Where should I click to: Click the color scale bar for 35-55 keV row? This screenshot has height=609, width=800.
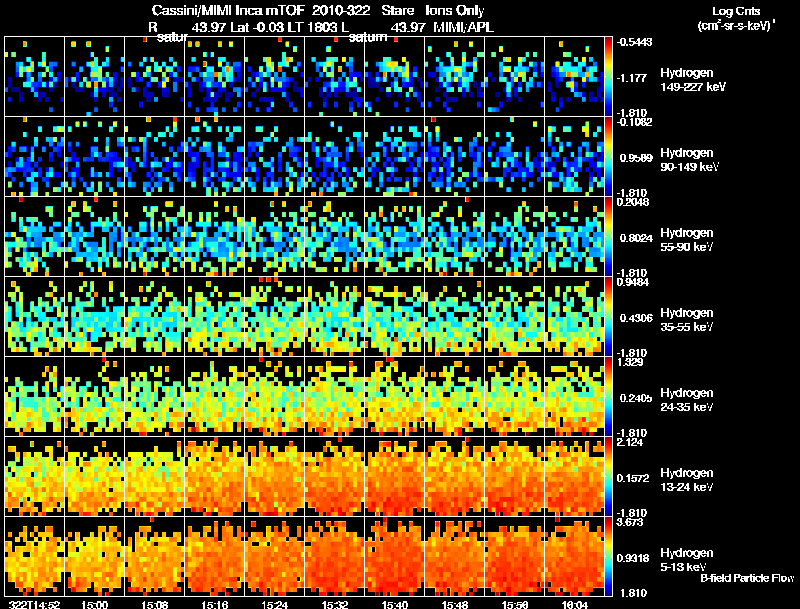[608, 317]
